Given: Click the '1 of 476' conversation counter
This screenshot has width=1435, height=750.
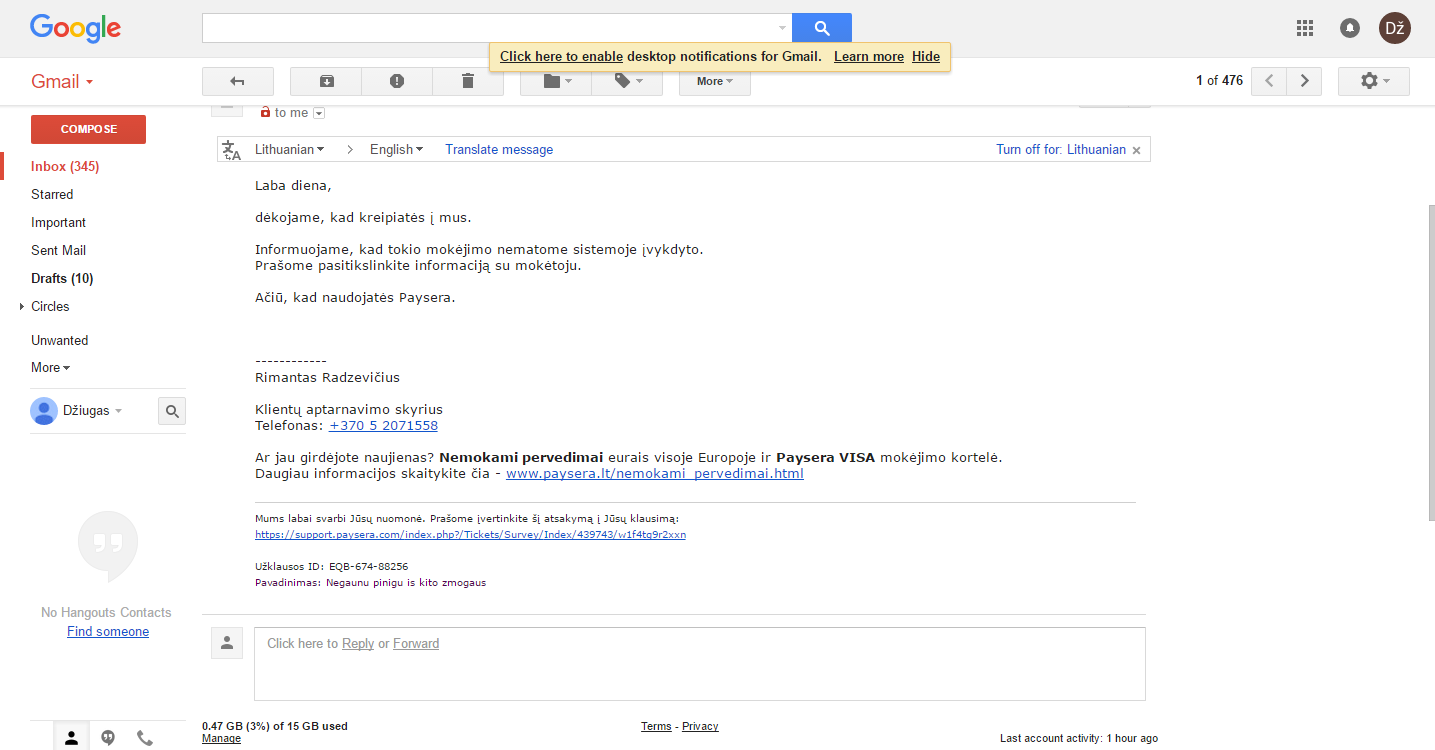Looking at the screenshot, I should click(x=1219, y=81).
